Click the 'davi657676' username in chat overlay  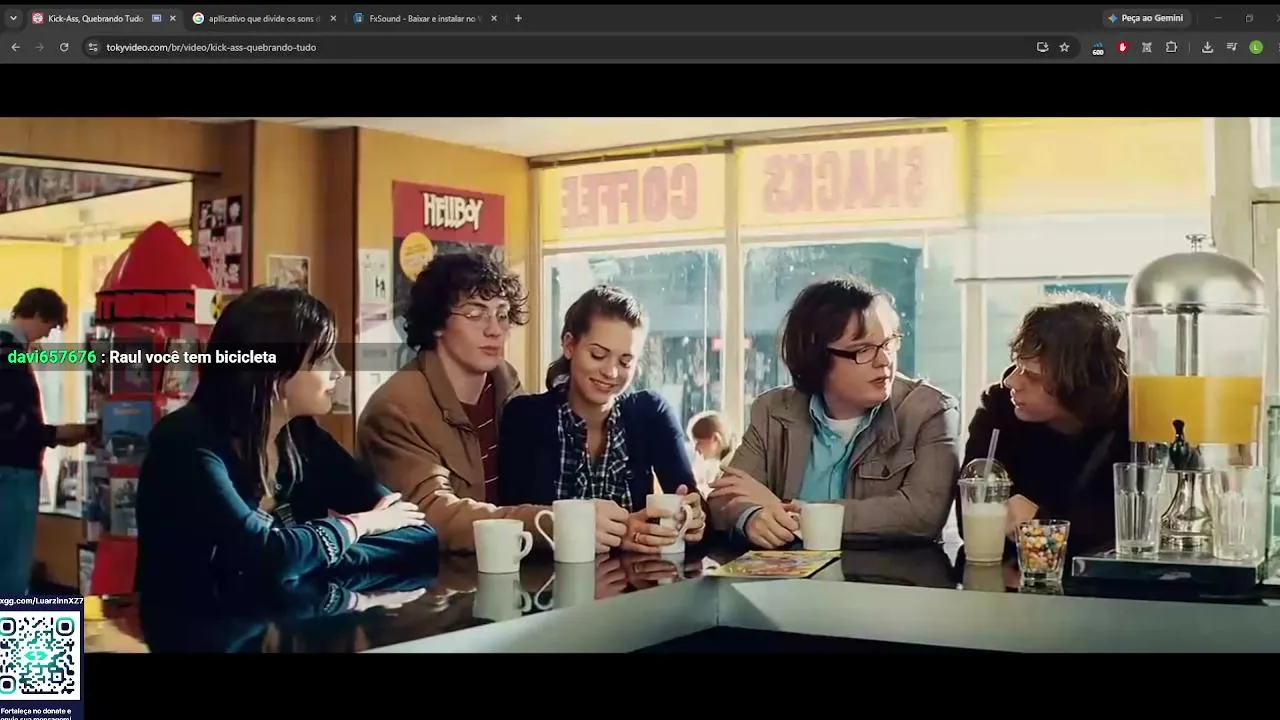tap(52, 357)
